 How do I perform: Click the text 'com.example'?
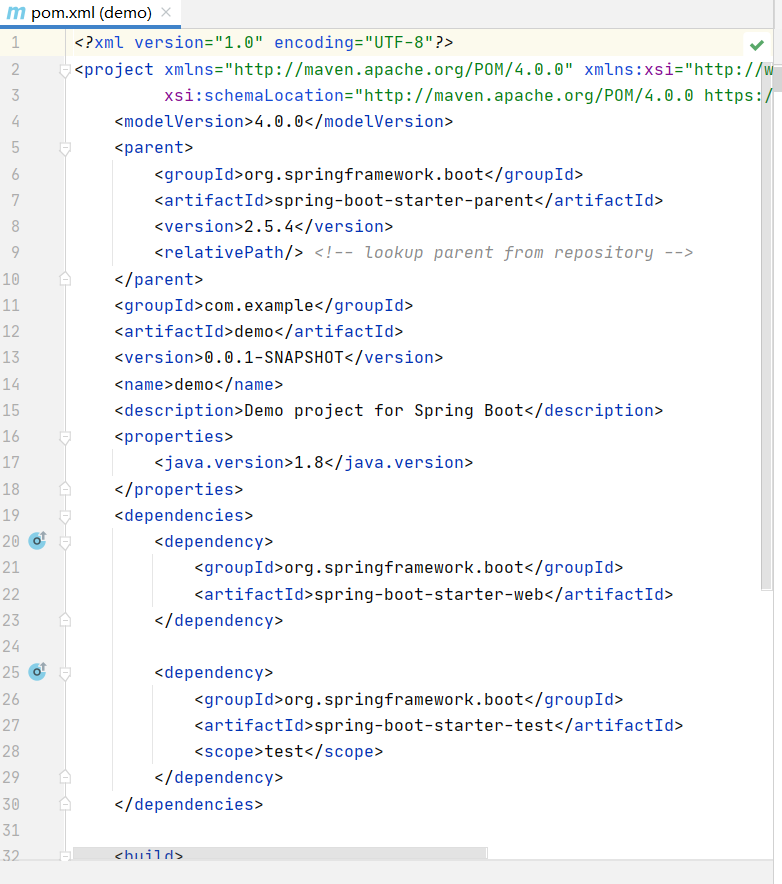(x=259, y=305)
